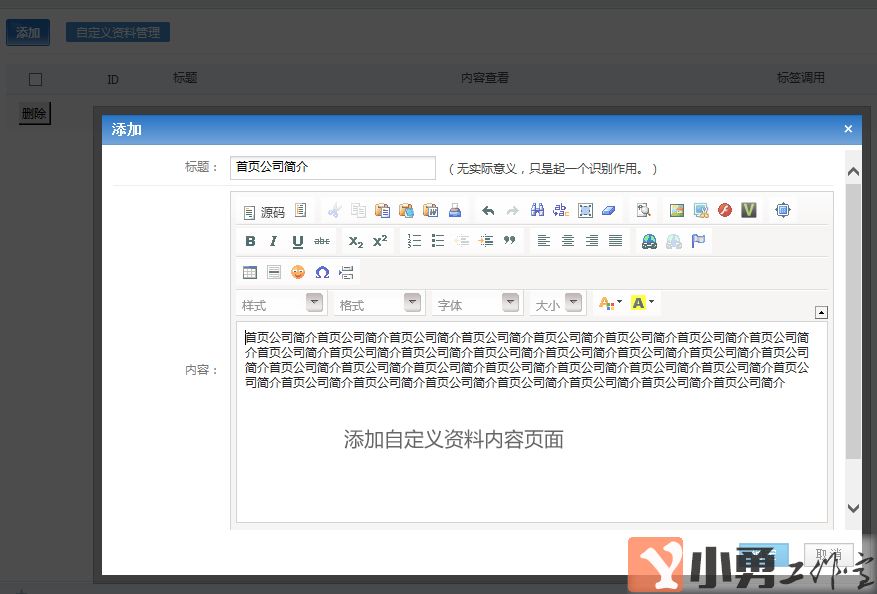Toggle bold formatting in the editor

[250, 241]
